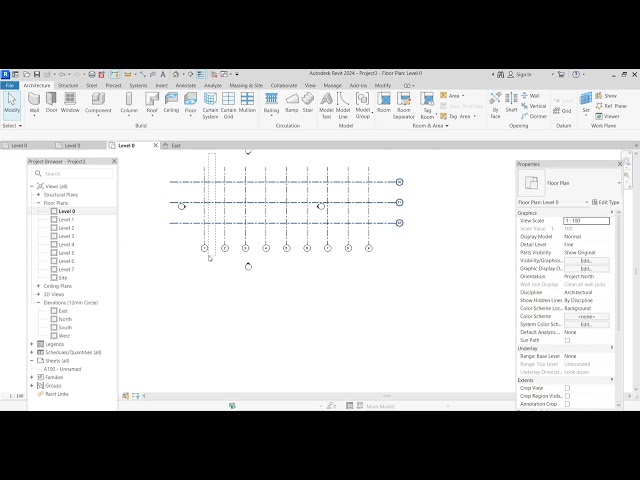Expand the Room & Area panel dropdown
Viewport: 640px width, 480px height.
pos(430,126)
